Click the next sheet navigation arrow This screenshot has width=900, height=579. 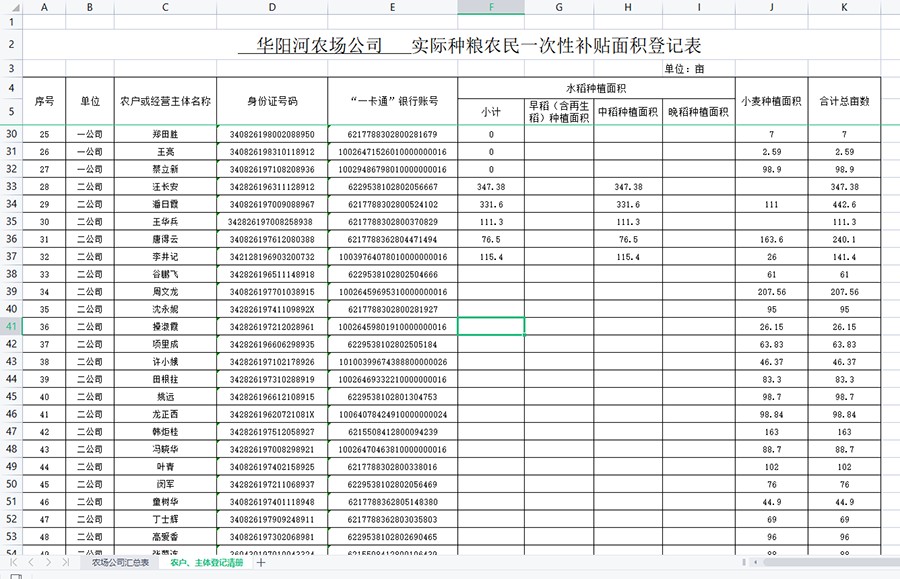coord(48,563)
